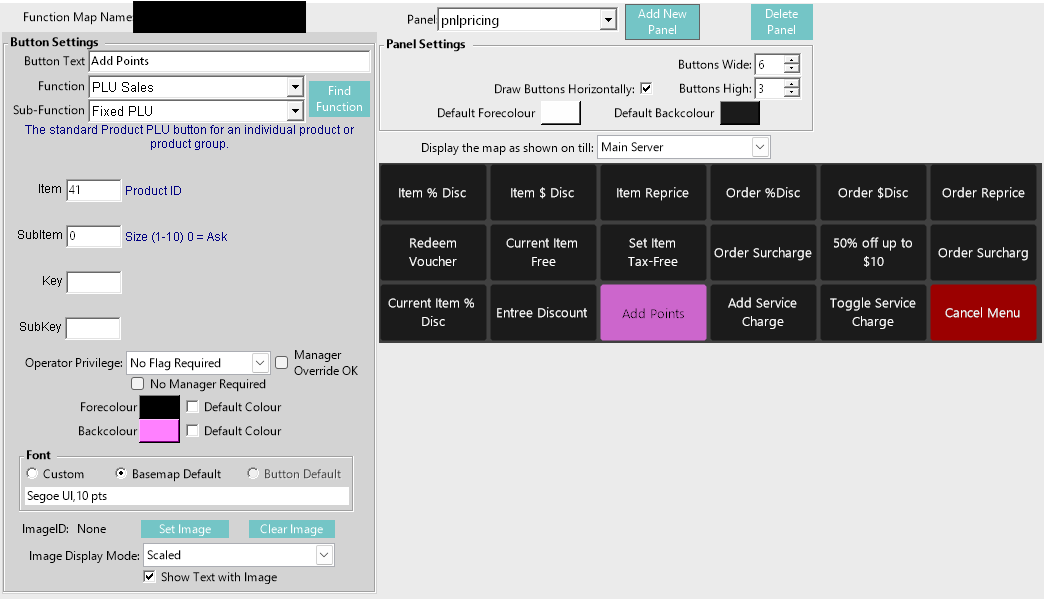Click the Button Text input field
Image resolution: width=1044 pixels, height=599 pixels.
point(228,62)
